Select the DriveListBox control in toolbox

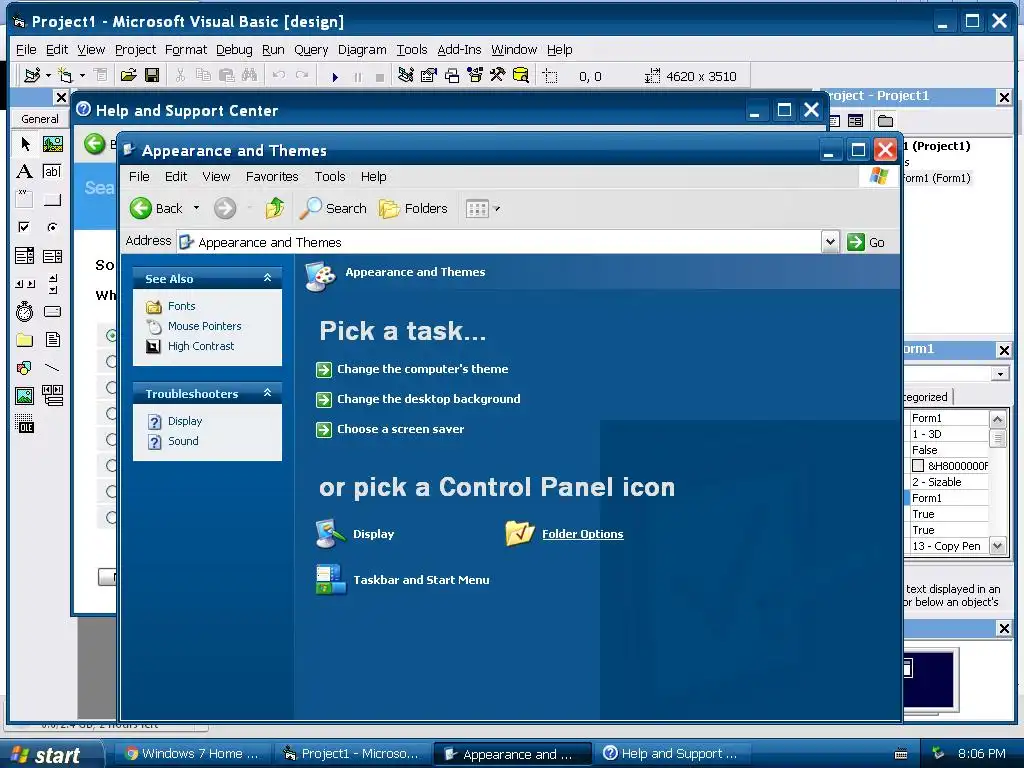click(52, 312)
